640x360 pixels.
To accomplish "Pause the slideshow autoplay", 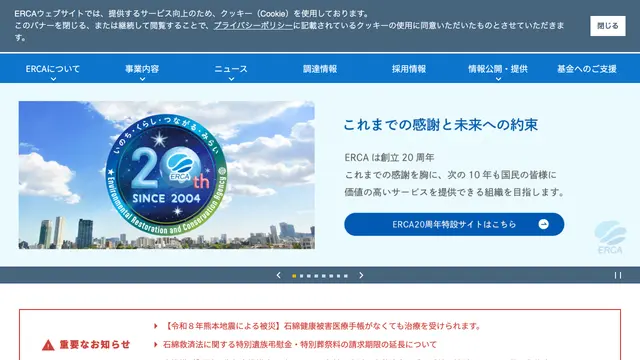I will pyautogui.click(x=618, y=276).
